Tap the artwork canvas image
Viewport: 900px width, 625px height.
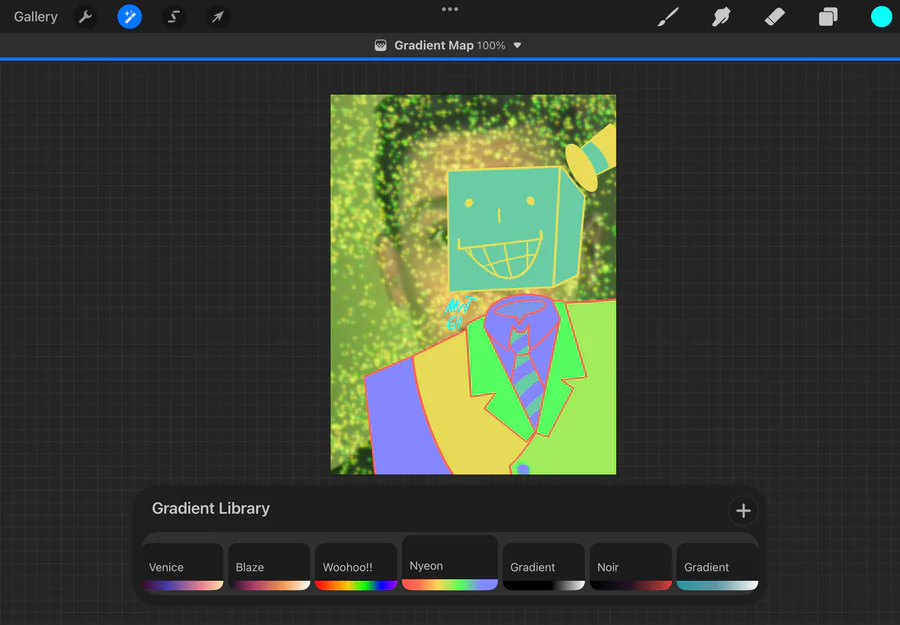(473, 285)
